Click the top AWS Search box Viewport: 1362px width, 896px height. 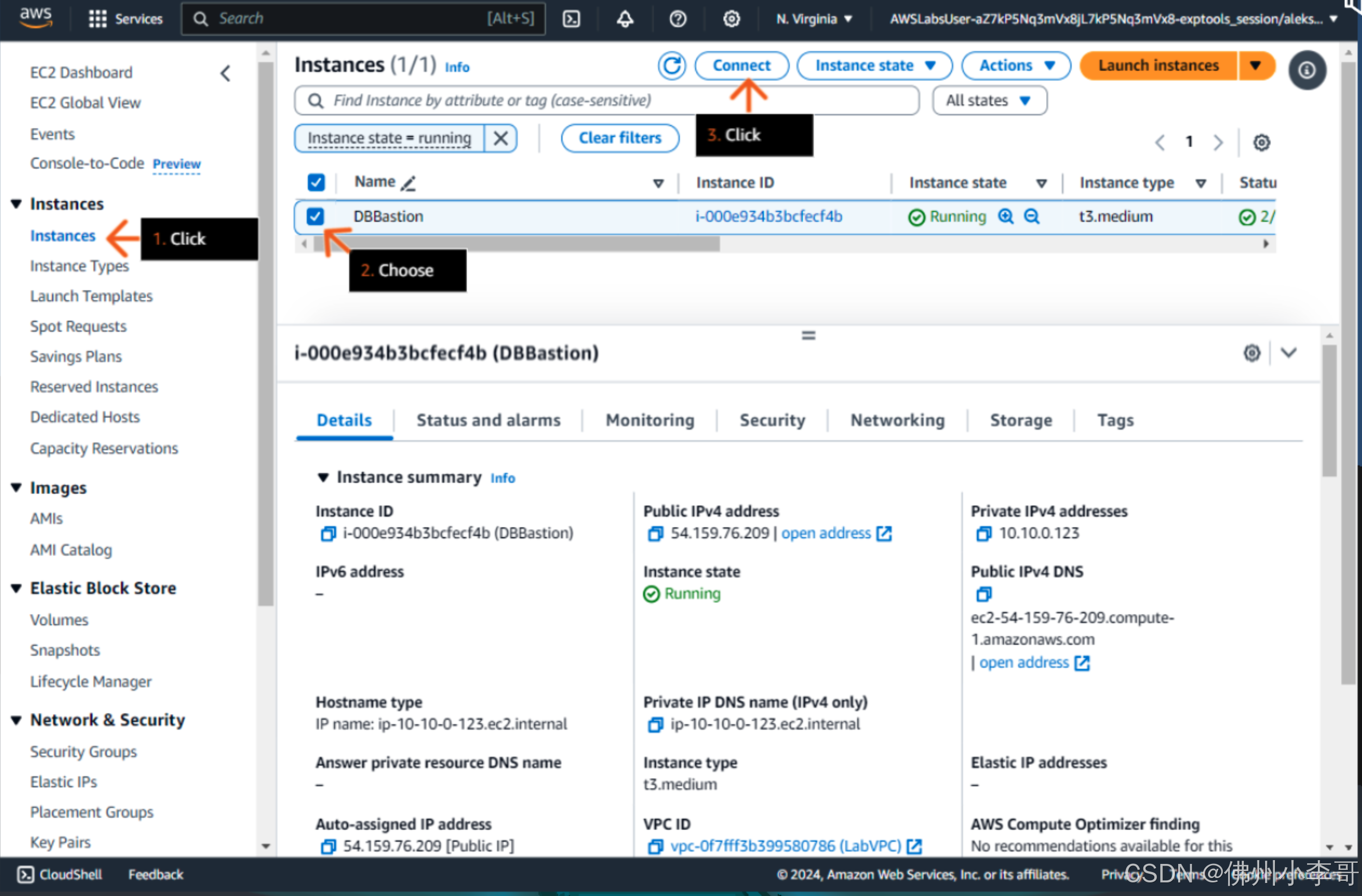point(363,19)
